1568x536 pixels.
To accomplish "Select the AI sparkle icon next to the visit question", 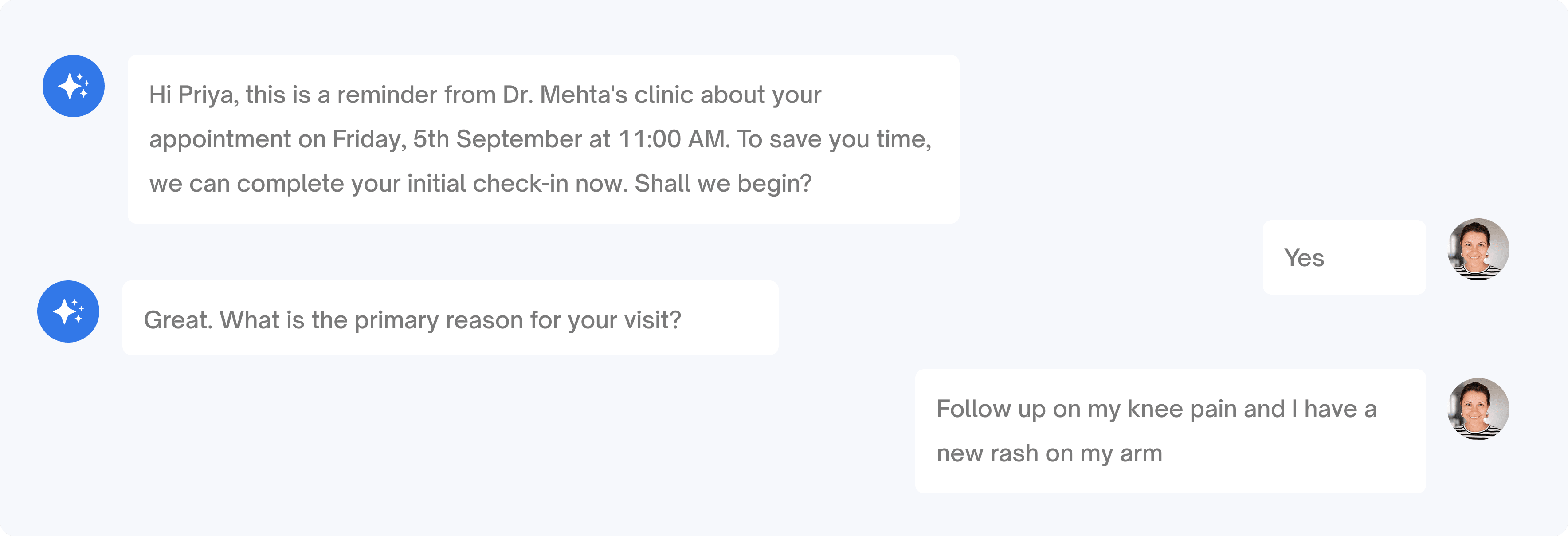I will tap(68, 312).
